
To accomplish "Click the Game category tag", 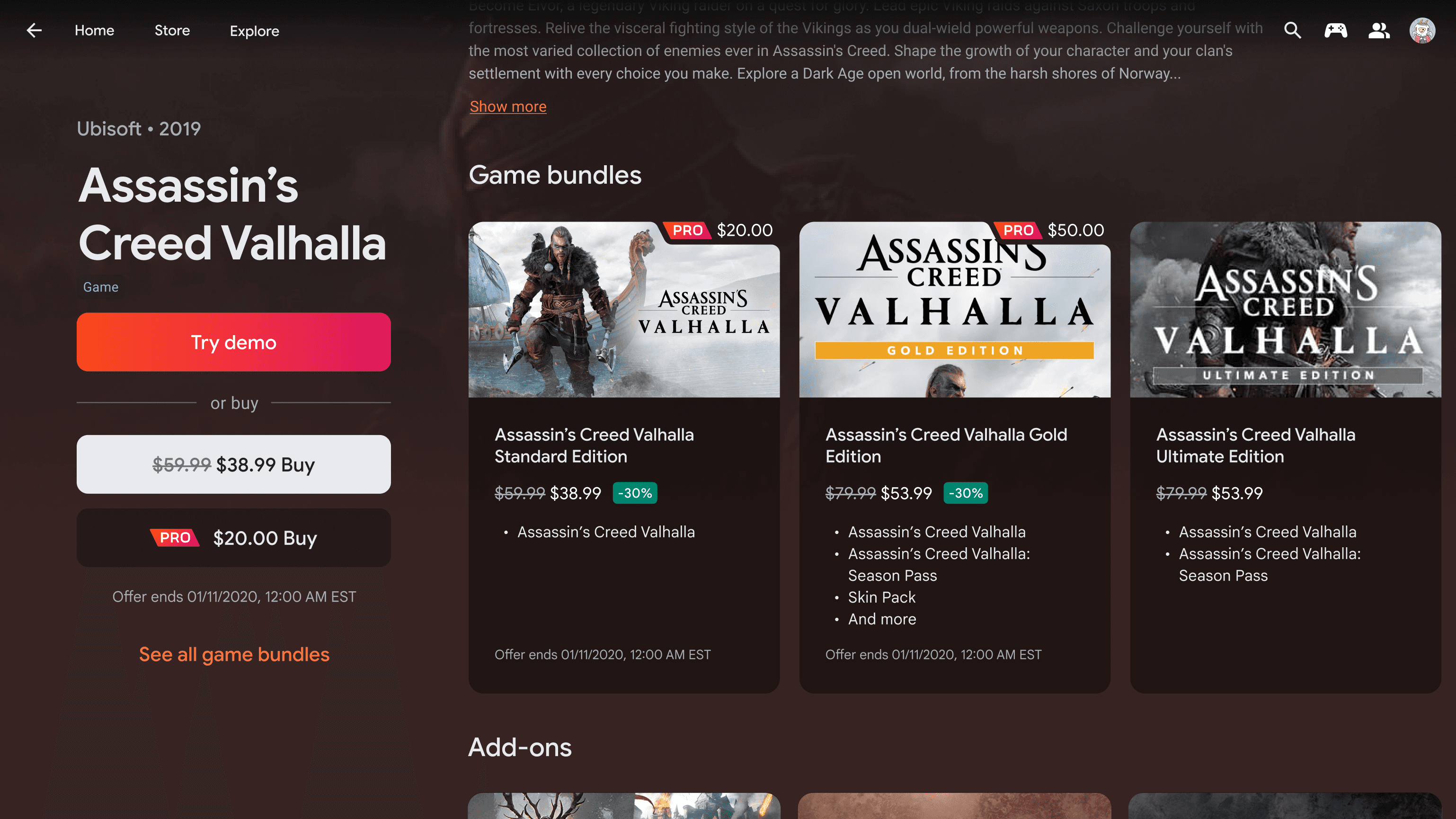I will point(101,287).
